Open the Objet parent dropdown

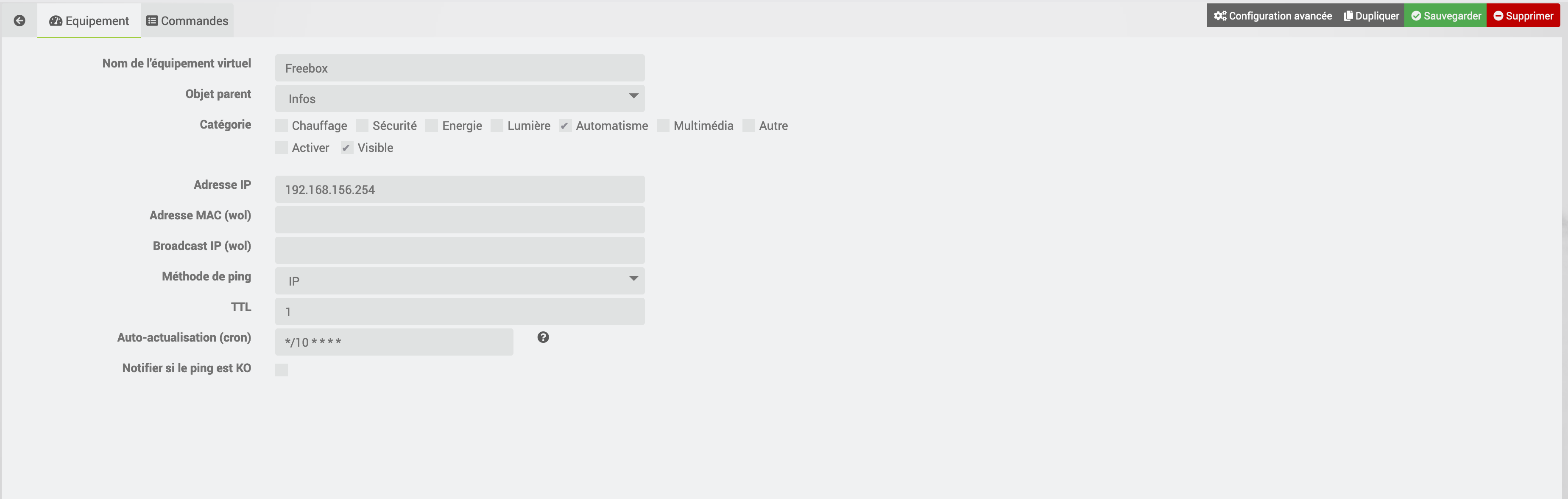tap(460, 99)
